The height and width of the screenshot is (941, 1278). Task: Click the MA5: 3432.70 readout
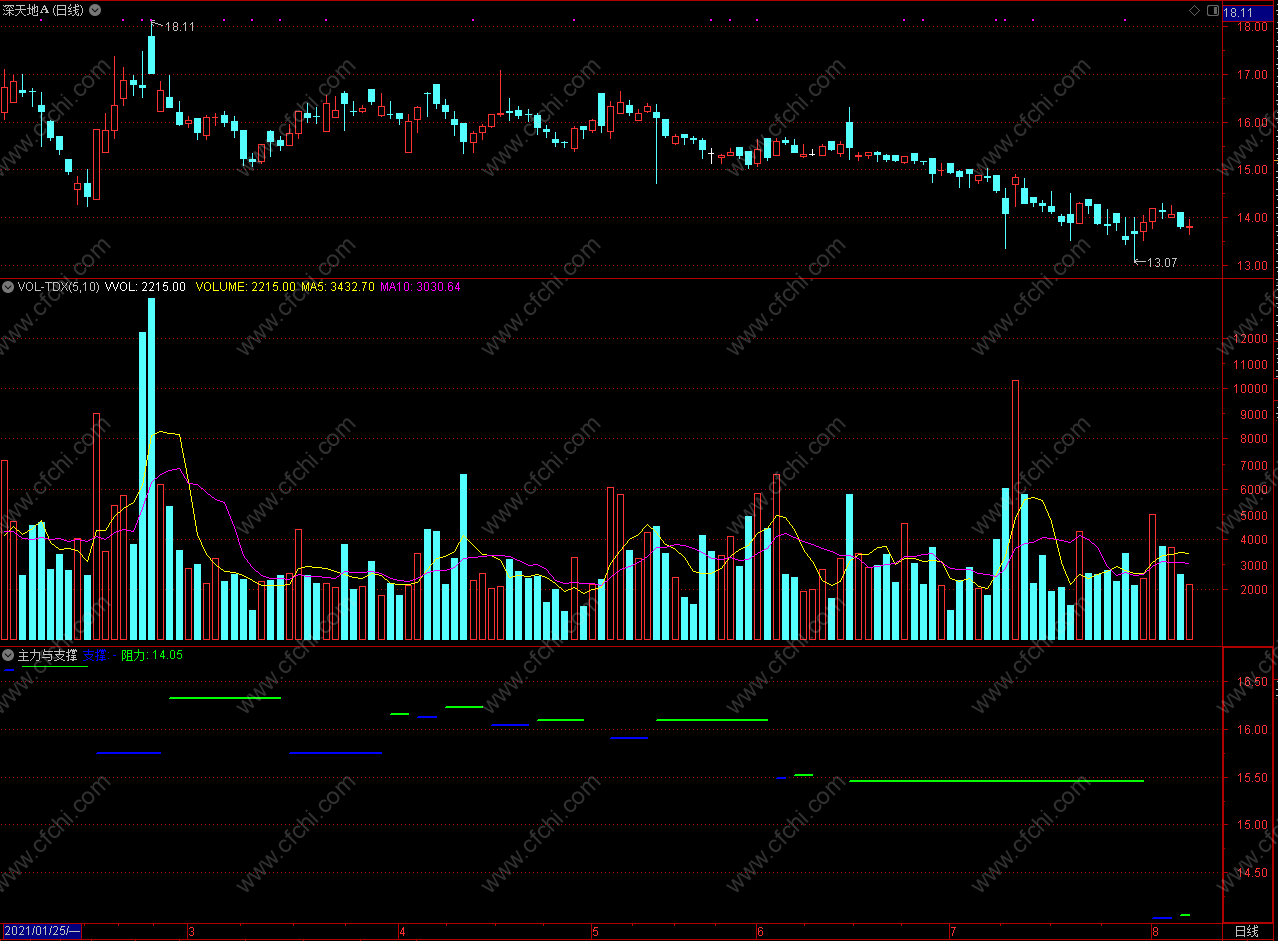point(338,286)
